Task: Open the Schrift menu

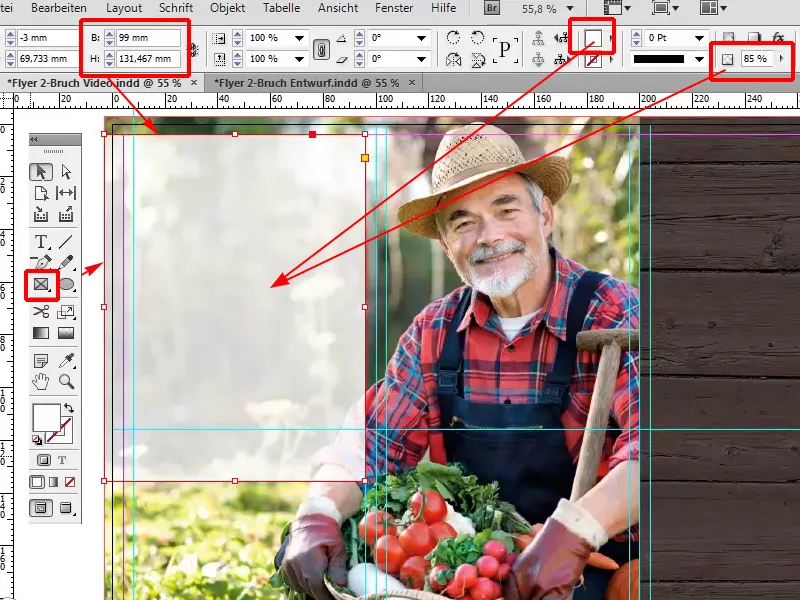Action: tap(176, 8)
